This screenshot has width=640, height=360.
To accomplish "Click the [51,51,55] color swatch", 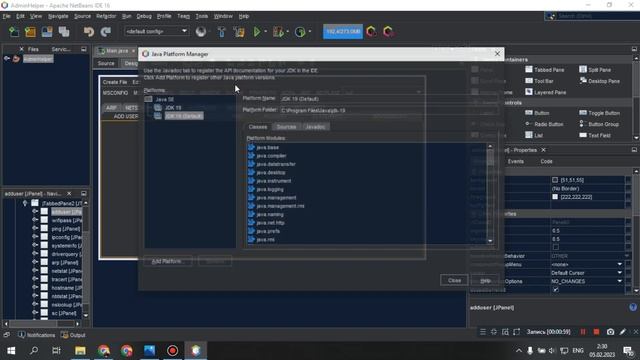I will coord(555,180).
